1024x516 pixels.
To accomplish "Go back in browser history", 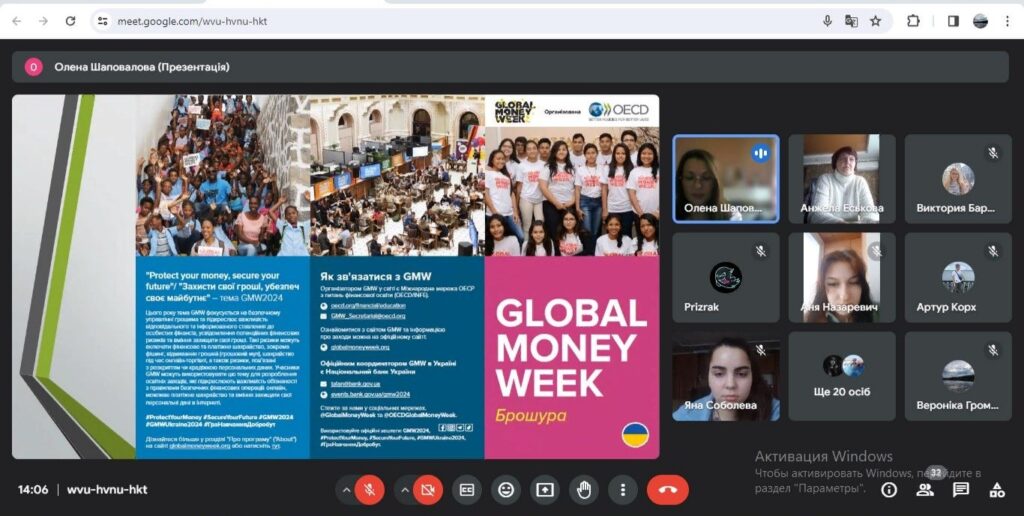I will pyautogui.click(x=16, y=21).
